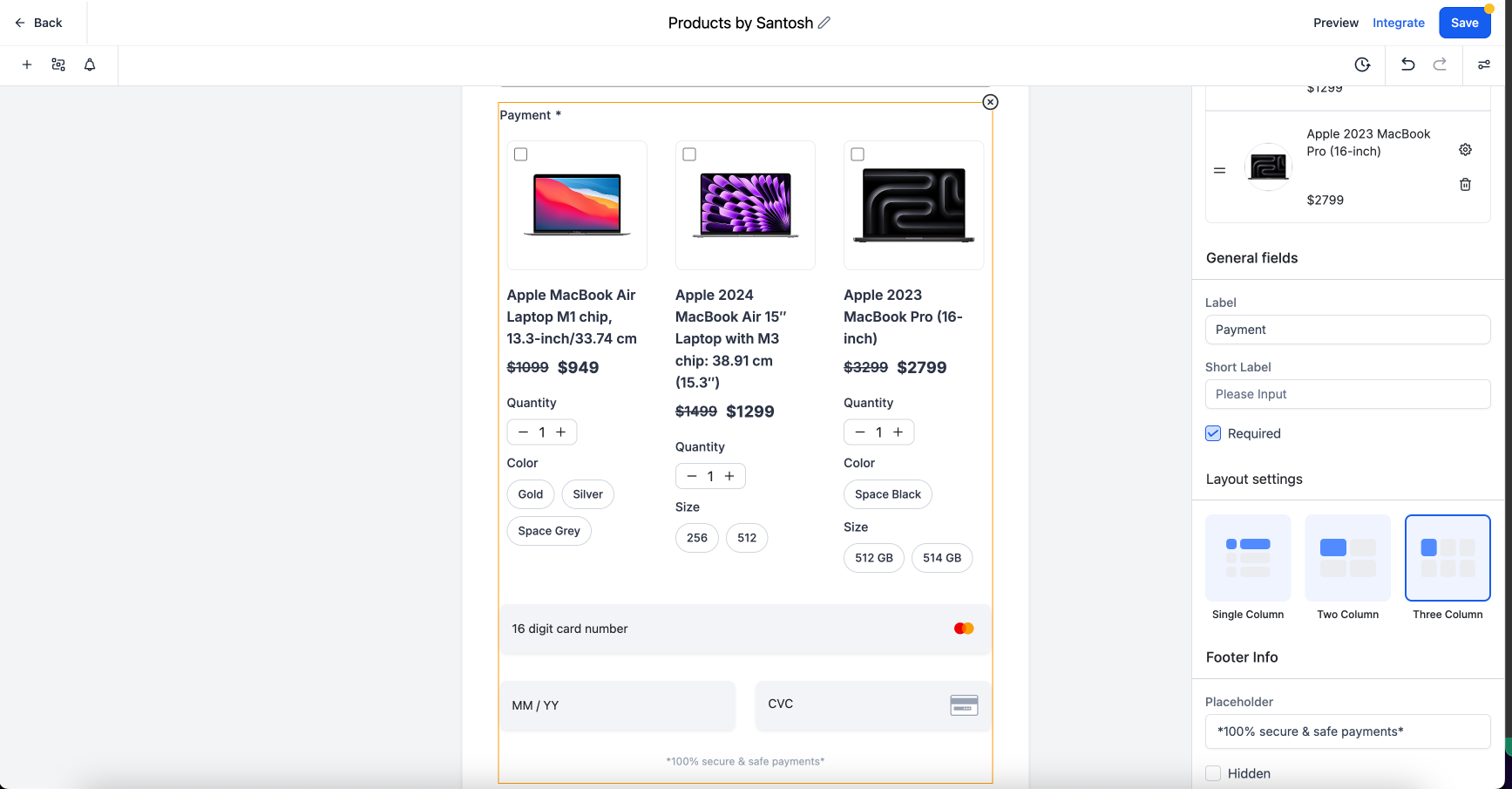The width and height of the screenshot is (1512, 789).
Task: Edit form title with pencil icon
Action: point(824,23)
